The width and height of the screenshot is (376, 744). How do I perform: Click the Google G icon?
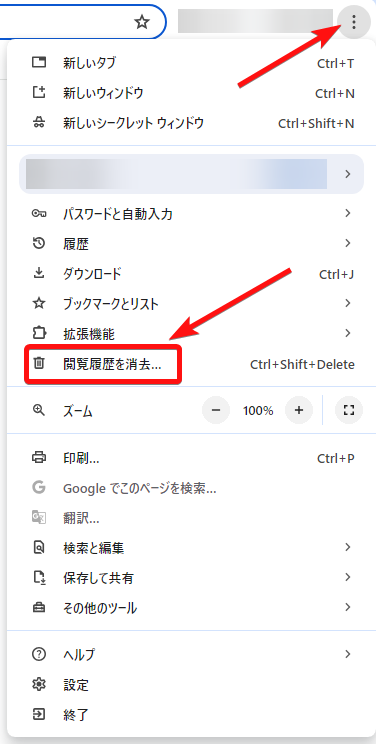pos(39,487)
